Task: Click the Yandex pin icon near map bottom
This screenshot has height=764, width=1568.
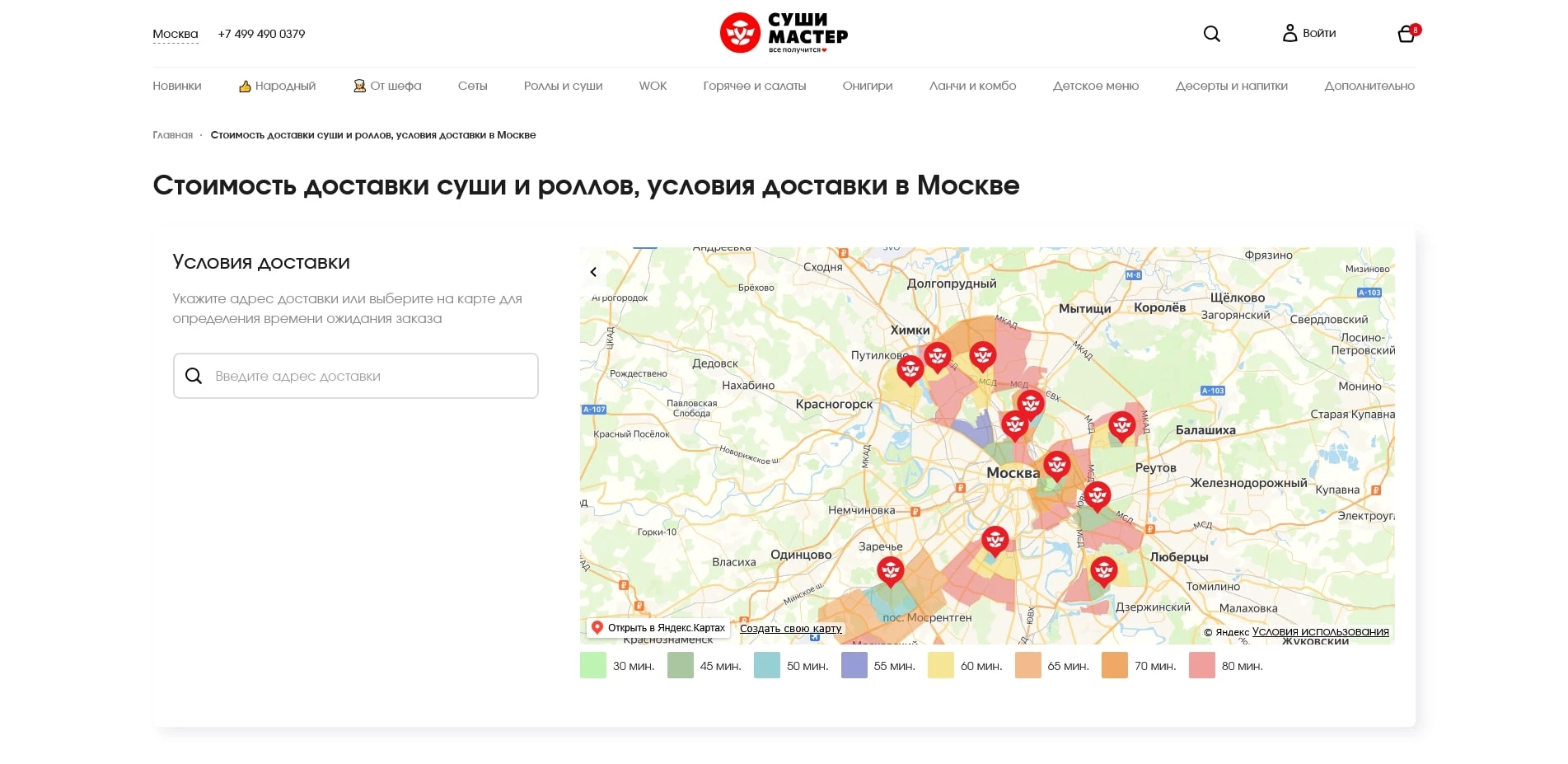Action: 597,626
